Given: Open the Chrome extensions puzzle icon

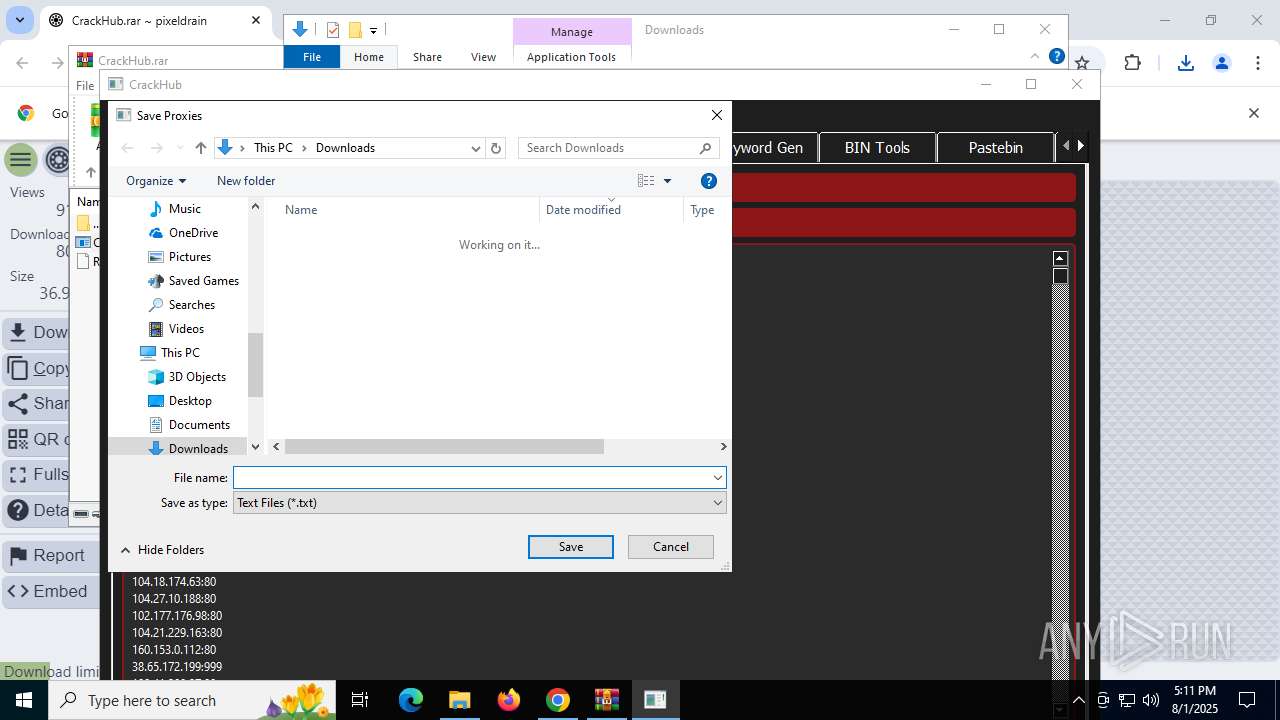Looking at the screenshot, I should coord(1132,63).
